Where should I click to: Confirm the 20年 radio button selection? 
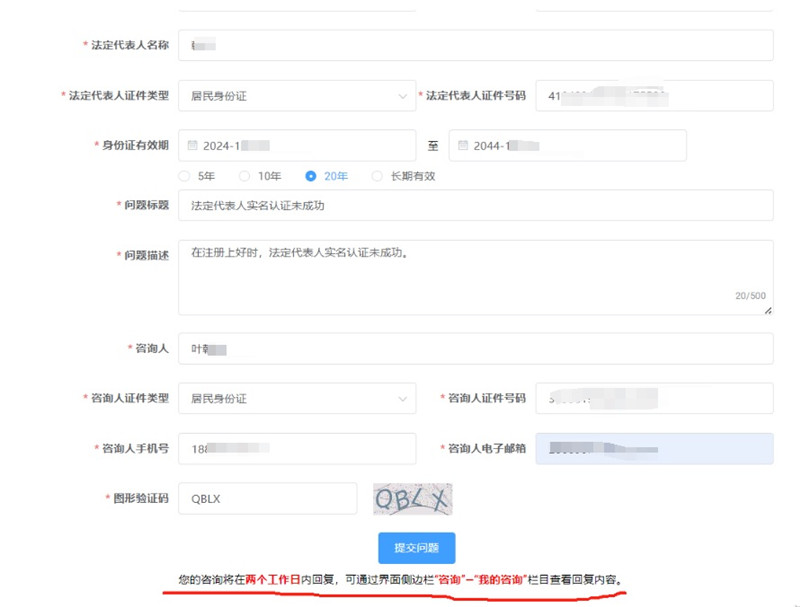[x=309, y=175]
